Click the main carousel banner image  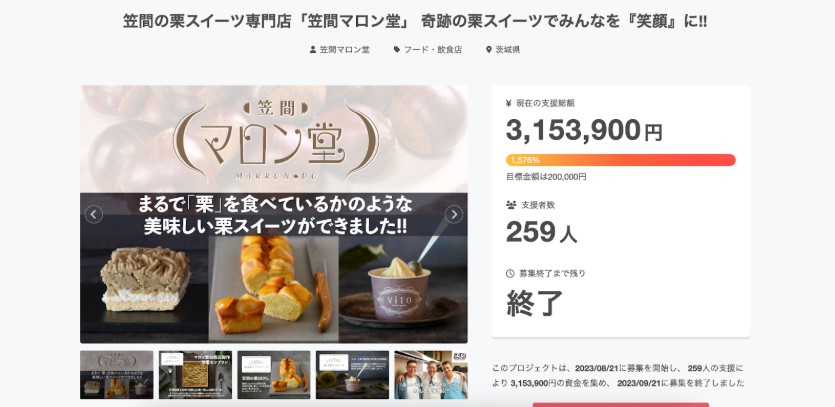[274, 214]
